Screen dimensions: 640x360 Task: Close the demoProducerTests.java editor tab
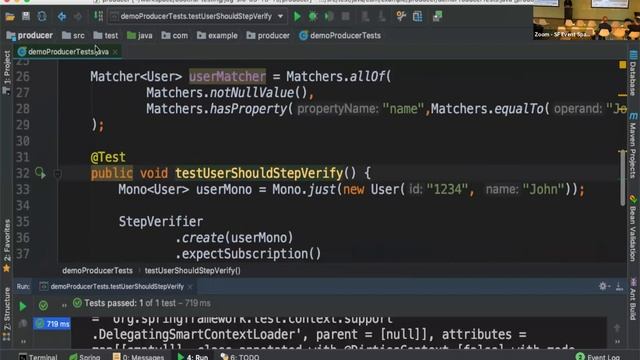[116, 52]
